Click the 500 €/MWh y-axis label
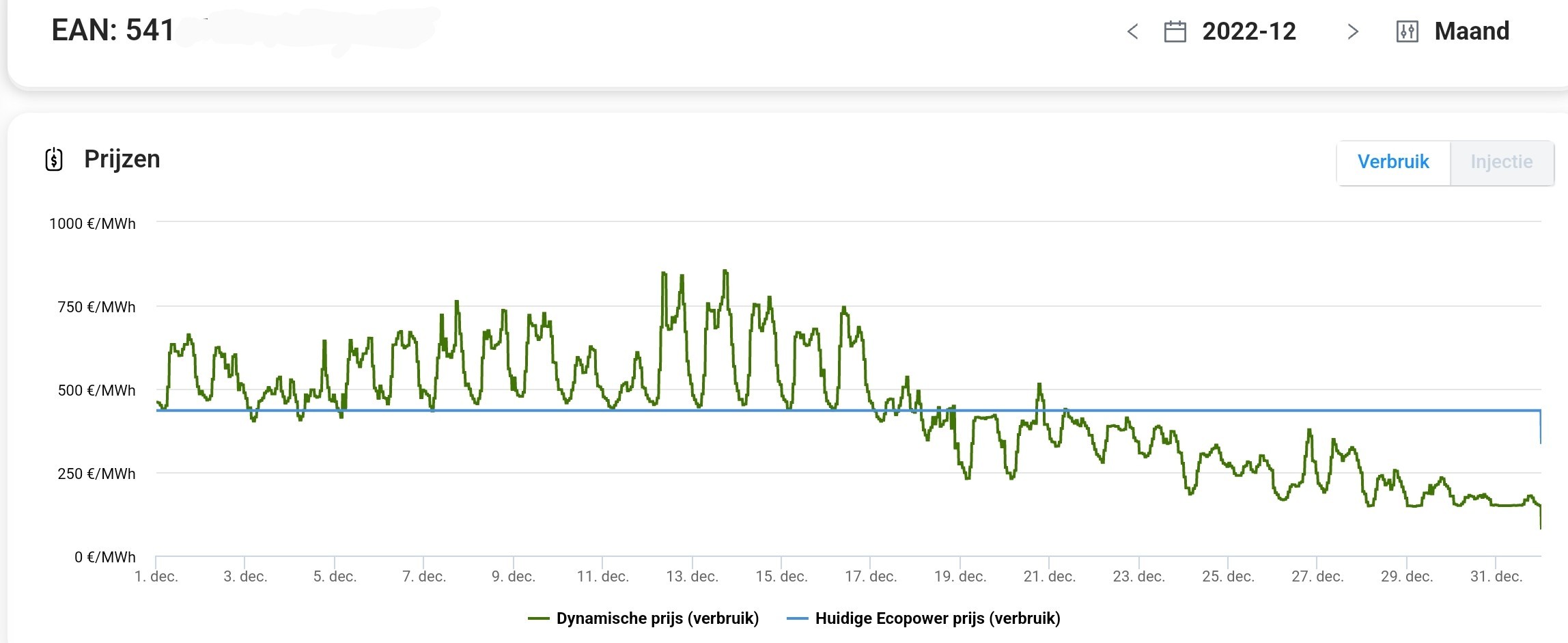 click(x=96, y=390)
